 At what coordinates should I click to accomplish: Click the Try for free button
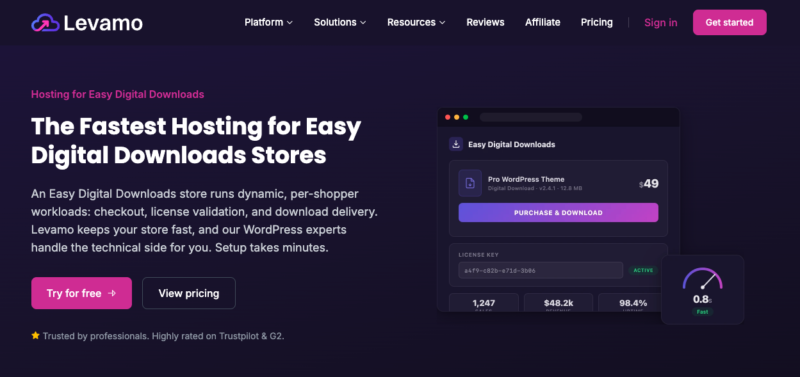[x=81, y=293]
